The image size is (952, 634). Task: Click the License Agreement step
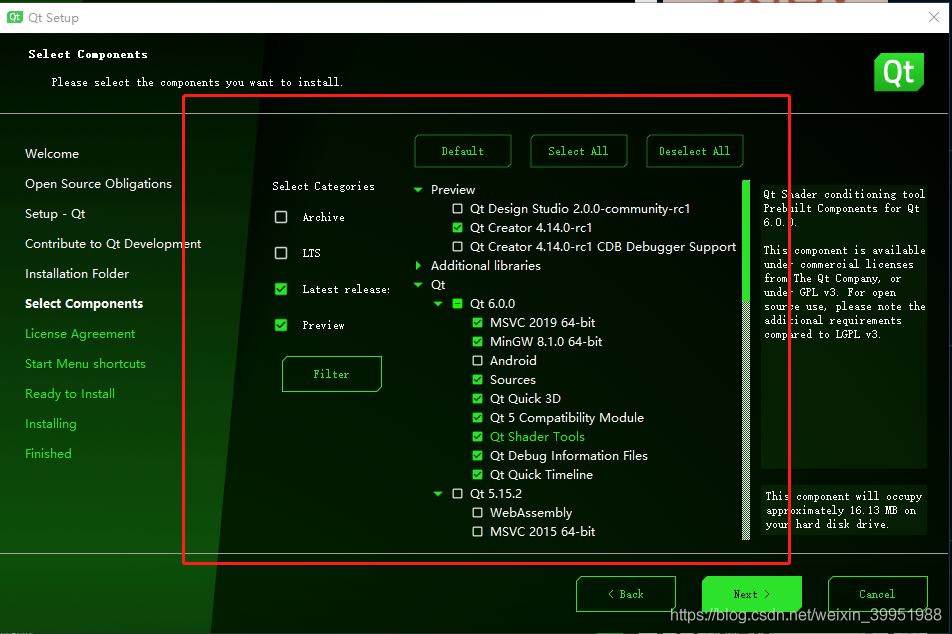tap(80, 333)
